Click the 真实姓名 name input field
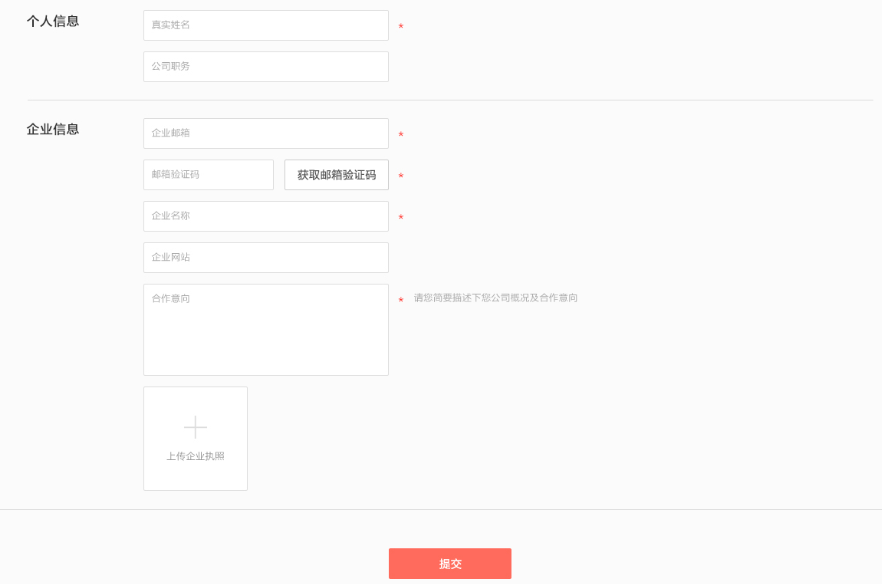Screen dimensions: 882x584 (x=265, y=25)
